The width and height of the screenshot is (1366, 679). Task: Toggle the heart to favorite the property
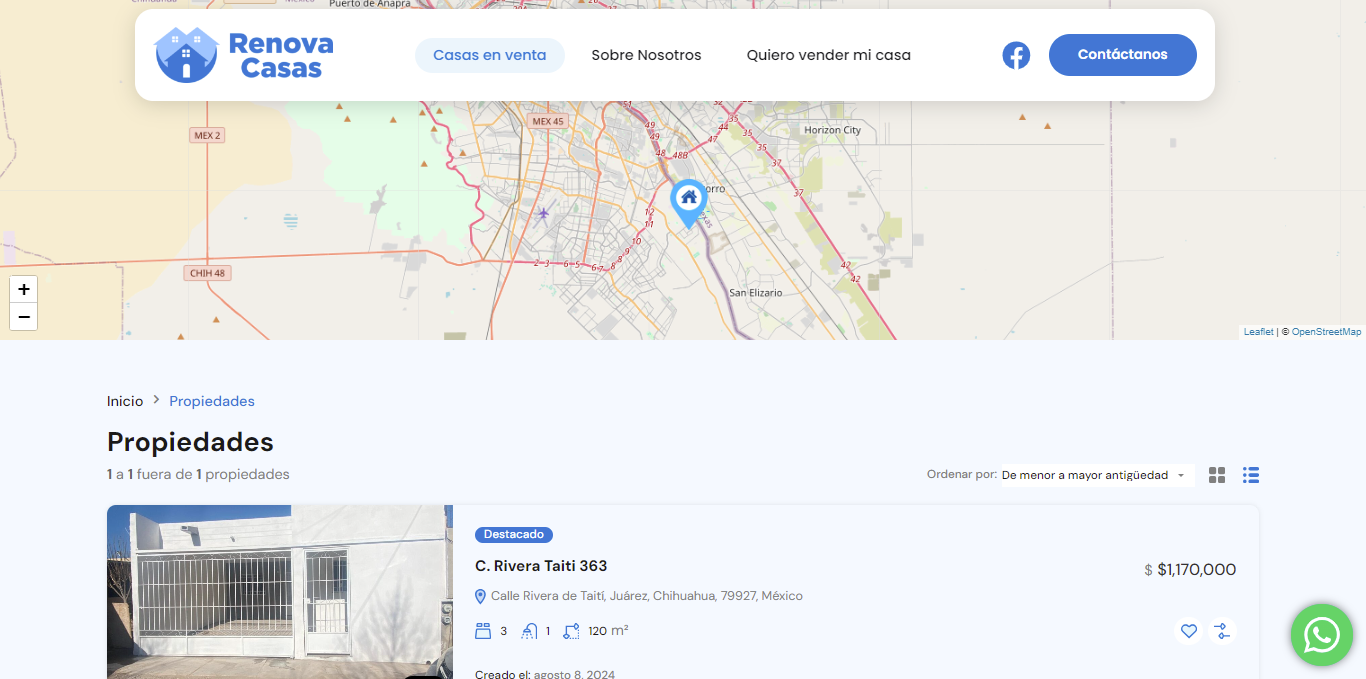[1188, 631]
